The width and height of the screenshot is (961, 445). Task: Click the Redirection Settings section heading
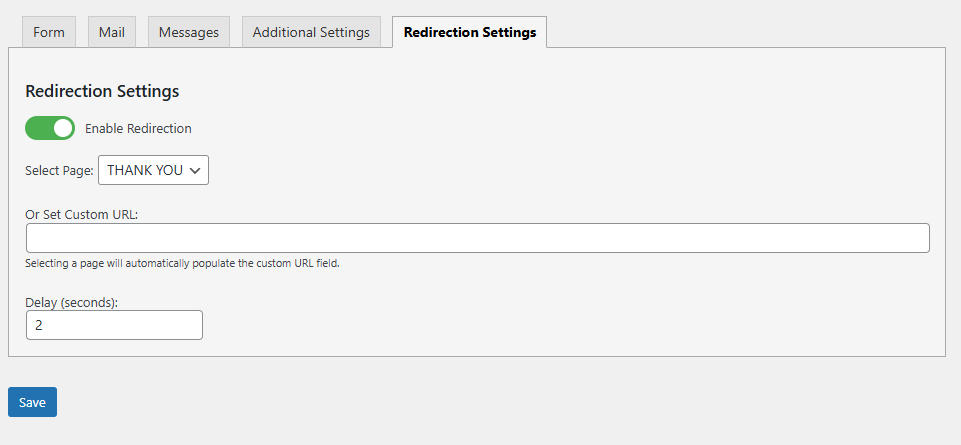(102, 91)
